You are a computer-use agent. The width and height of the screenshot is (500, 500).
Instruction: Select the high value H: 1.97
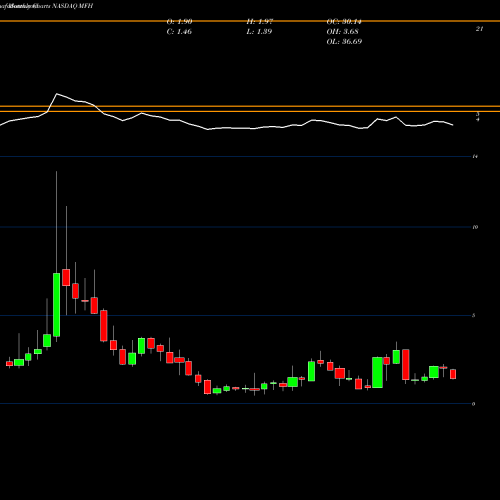click(x=260, y=22)
